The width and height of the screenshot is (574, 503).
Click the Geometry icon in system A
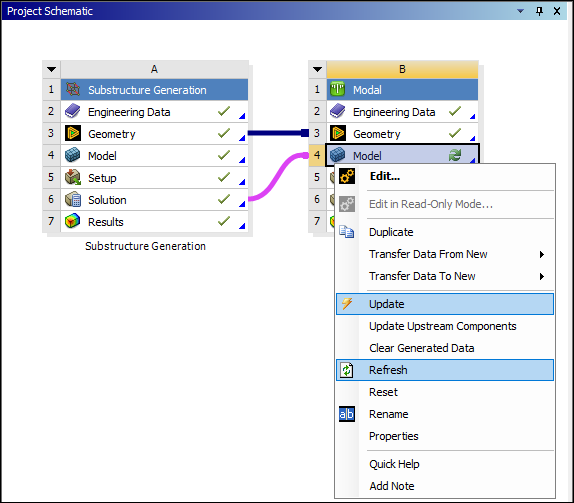click(72, 133)
